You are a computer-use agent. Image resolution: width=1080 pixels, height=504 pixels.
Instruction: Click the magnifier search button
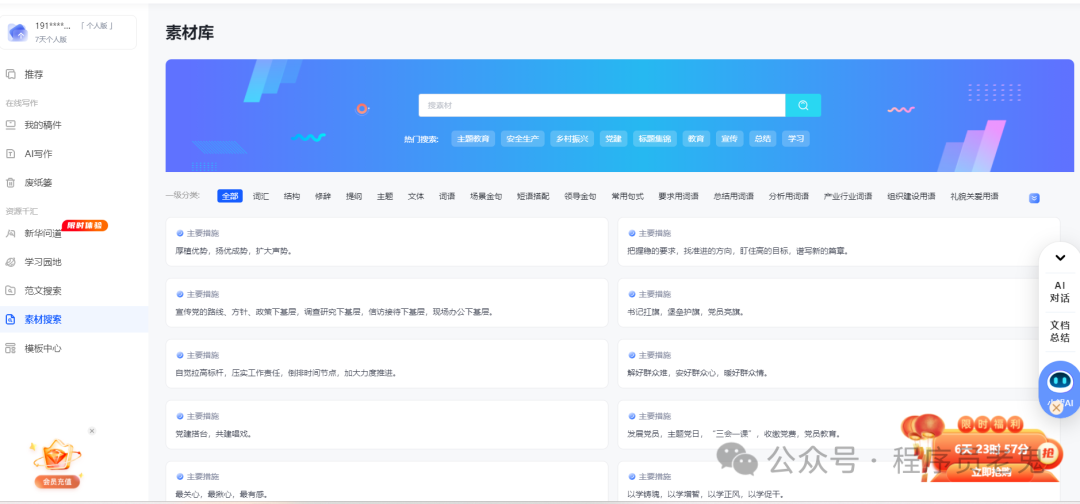(x=803, y=105)
